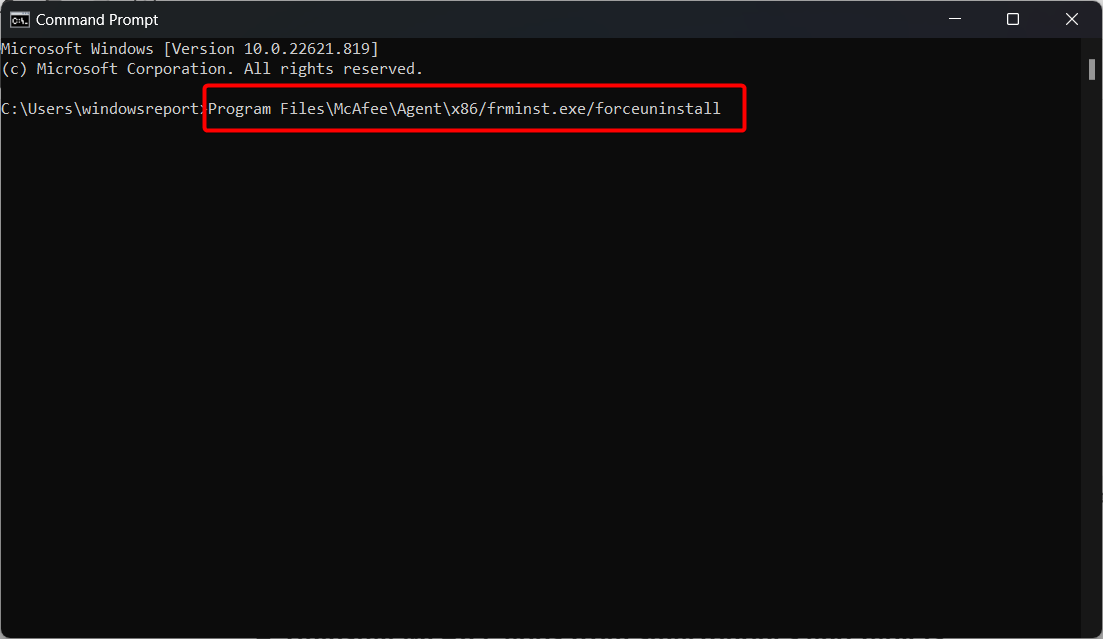Screen dimensions: 1103x639
Task: Click the word "Agent" in the command path
Action: point(419,109)
